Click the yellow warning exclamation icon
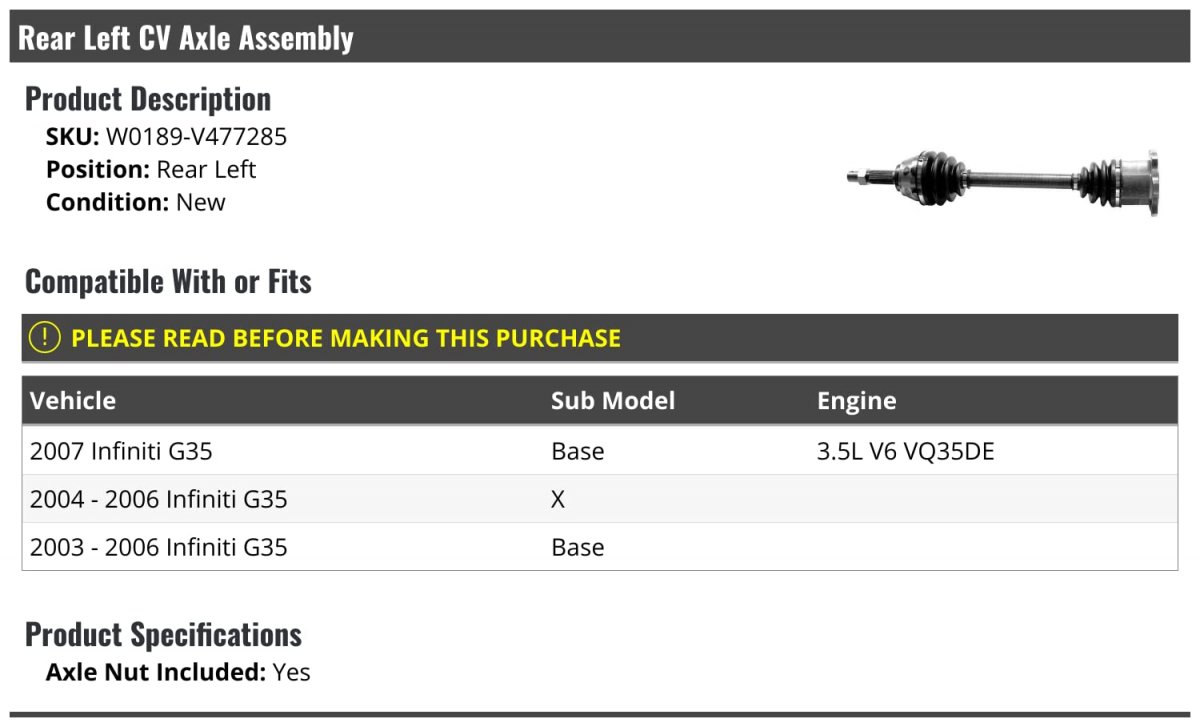Screen dimensions: 1200x727 (45, 338)
